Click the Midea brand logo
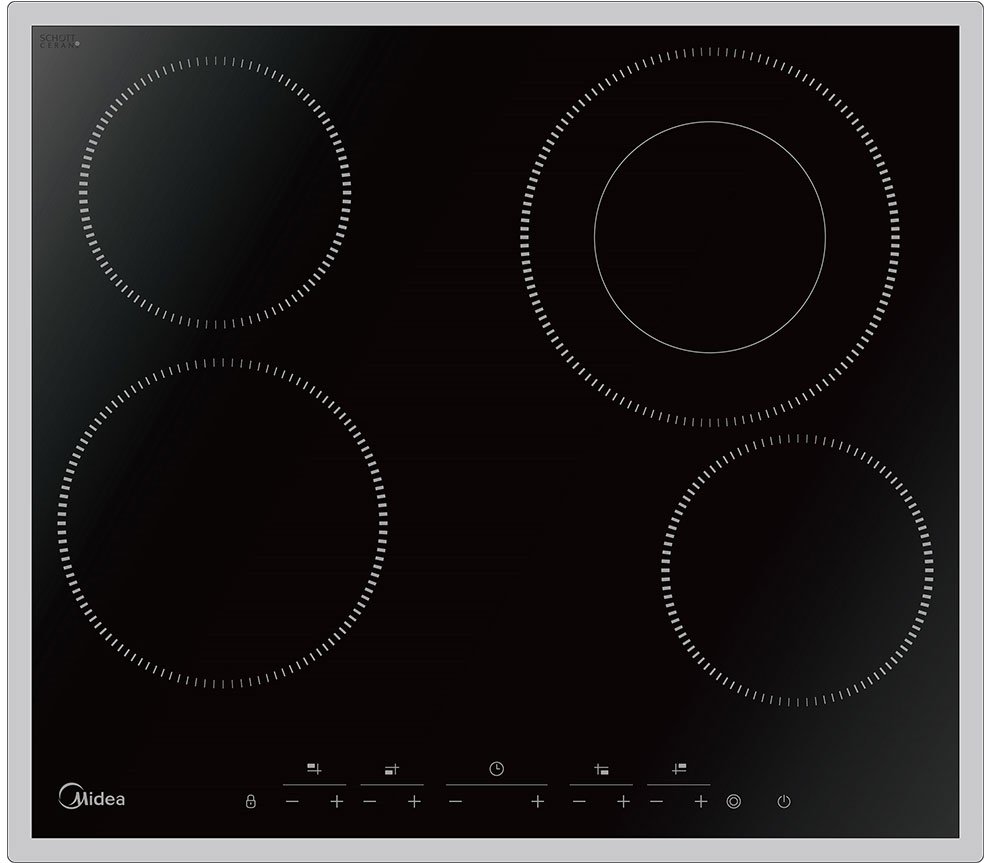 coord(92,797)
